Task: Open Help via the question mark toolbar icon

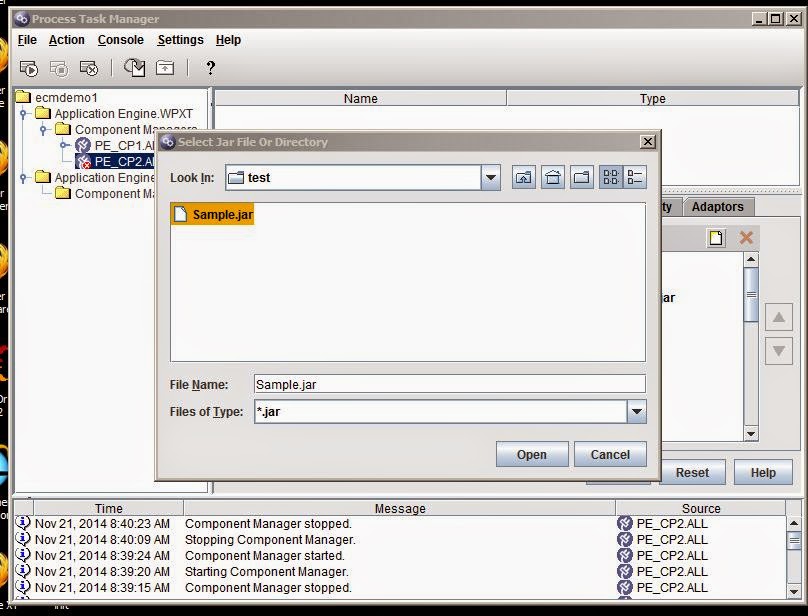Action: point(209,69)
